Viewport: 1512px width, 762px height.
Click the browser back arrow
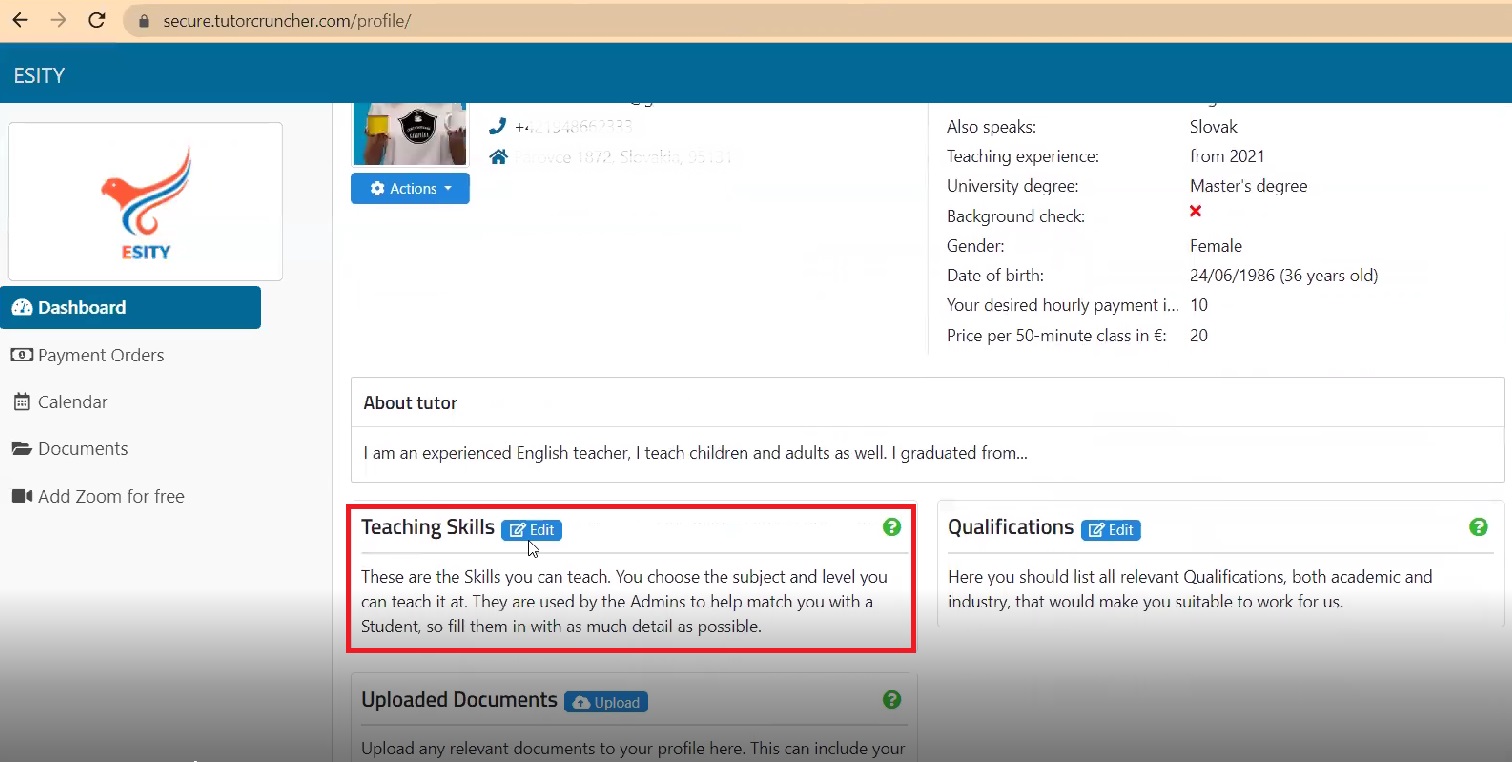point(20,20)
